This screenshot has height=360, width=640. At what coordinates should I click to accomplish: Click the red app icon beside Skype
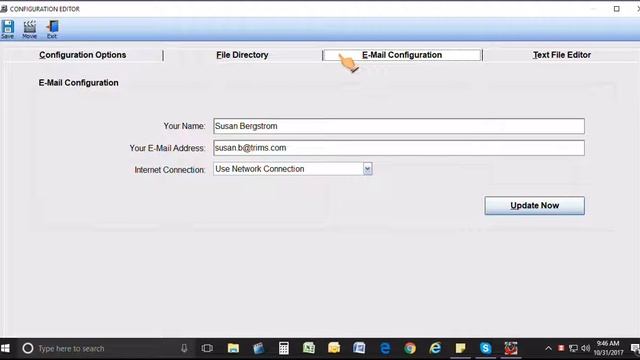click(511, 348)
